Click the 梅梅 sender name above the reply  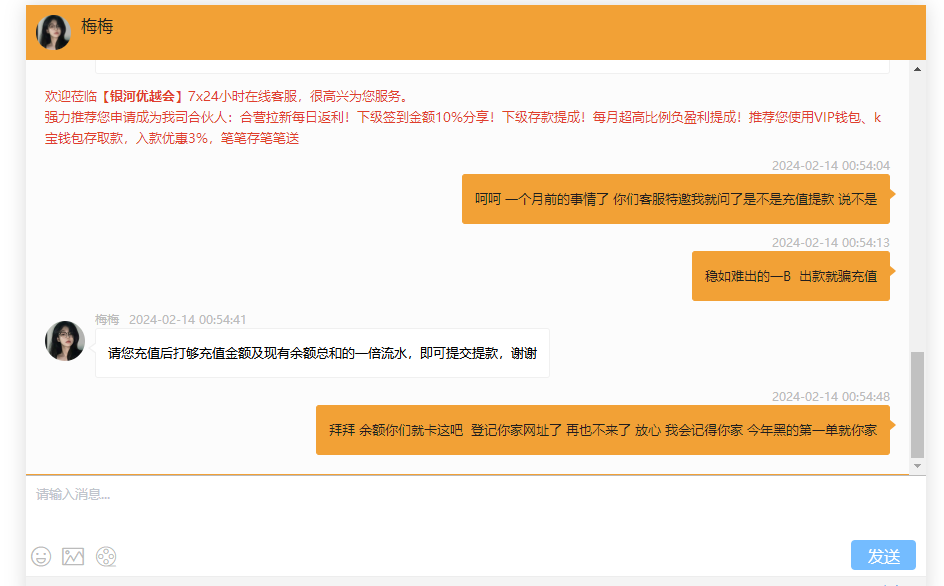tap(107, 319)
